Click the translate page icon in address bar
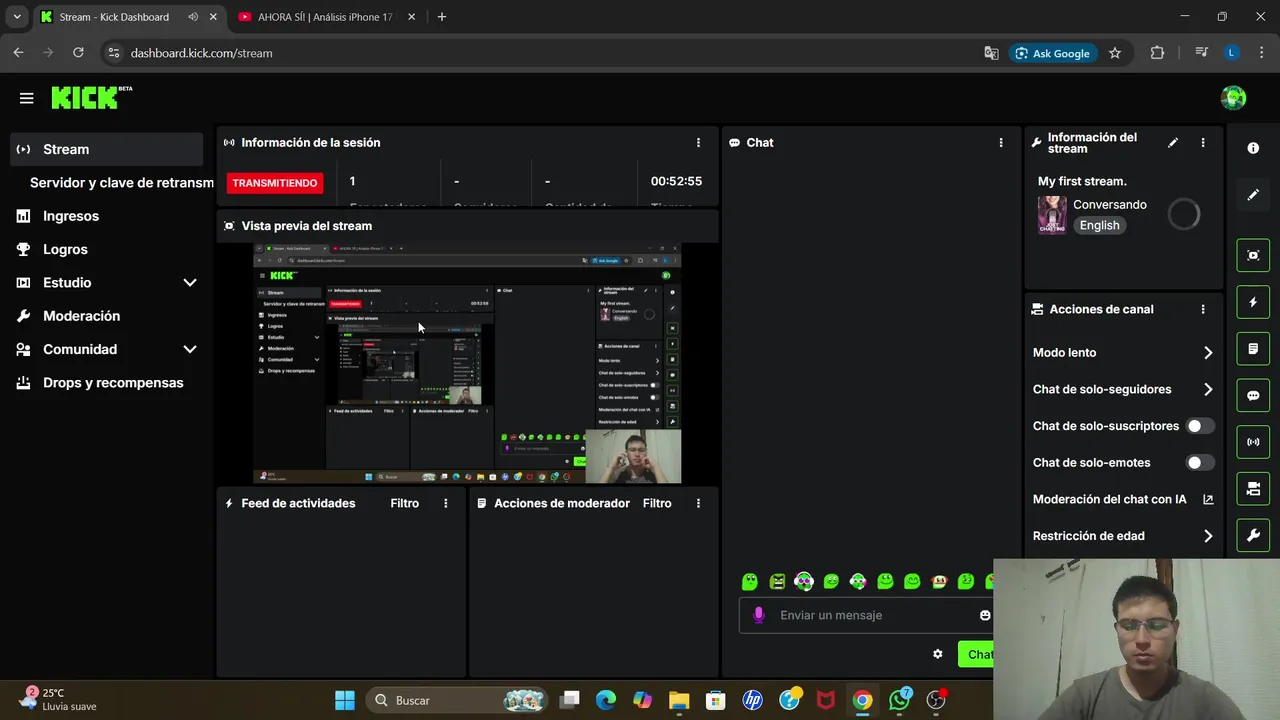The height and width of the screenshot is (720, 1280). (x=991, y=53)
